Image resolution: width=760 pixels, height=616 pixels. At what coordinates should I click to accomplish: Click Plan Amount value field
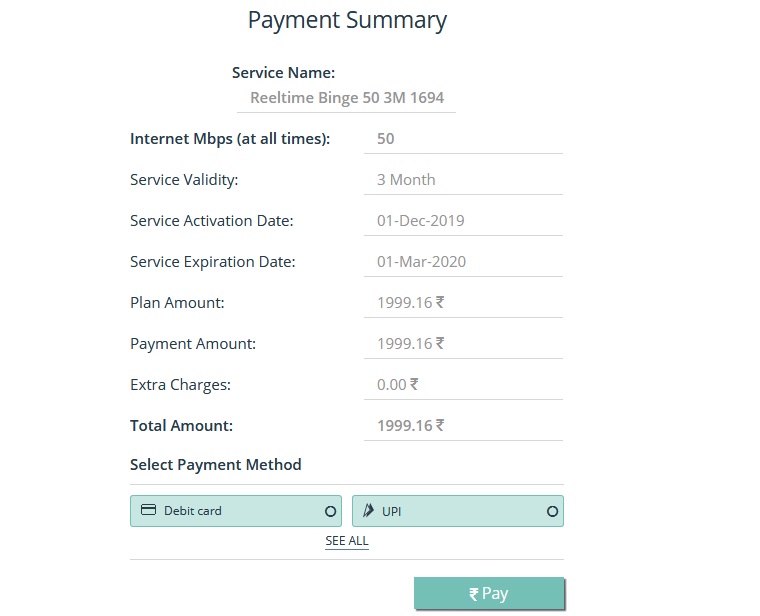click(464, 303)
